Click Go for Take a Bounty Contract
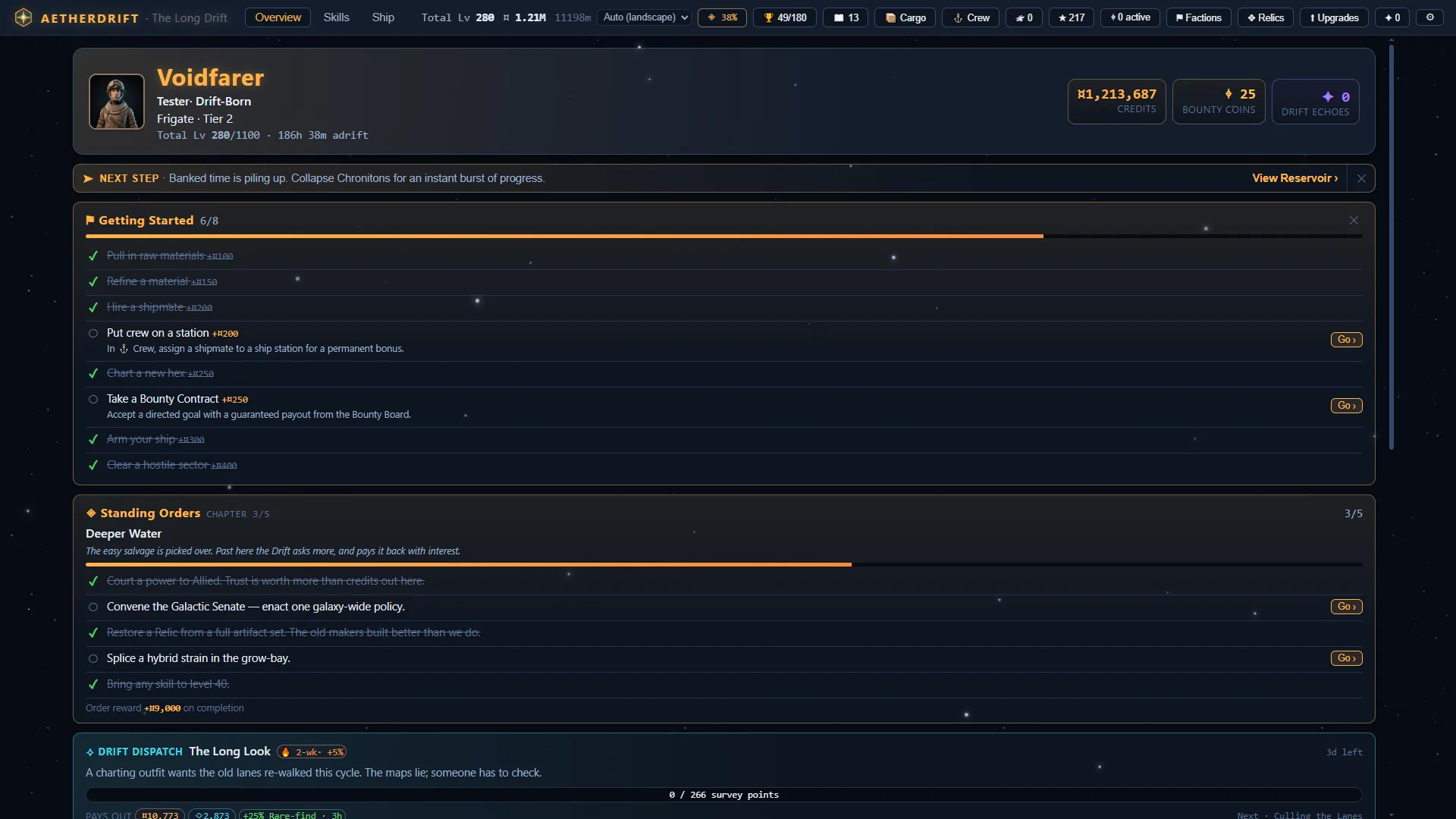Screen dimensions: 1456x819 (1346, 406)
